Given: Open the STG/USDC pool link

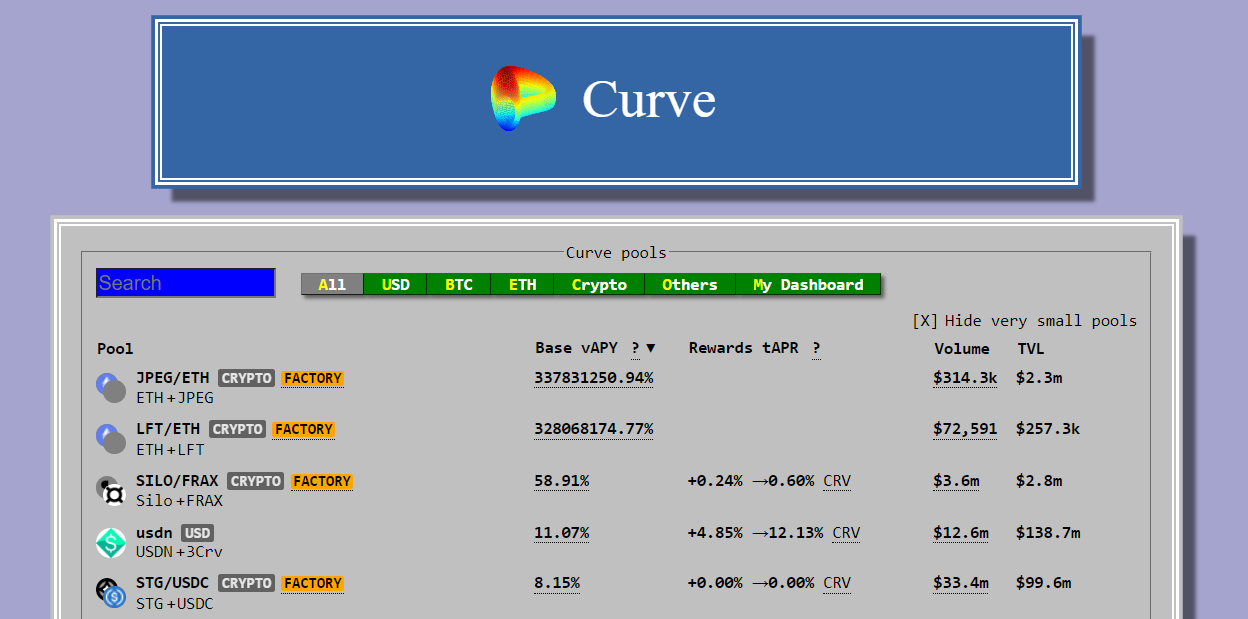Looking at the screenshot, I should [173, 583].
